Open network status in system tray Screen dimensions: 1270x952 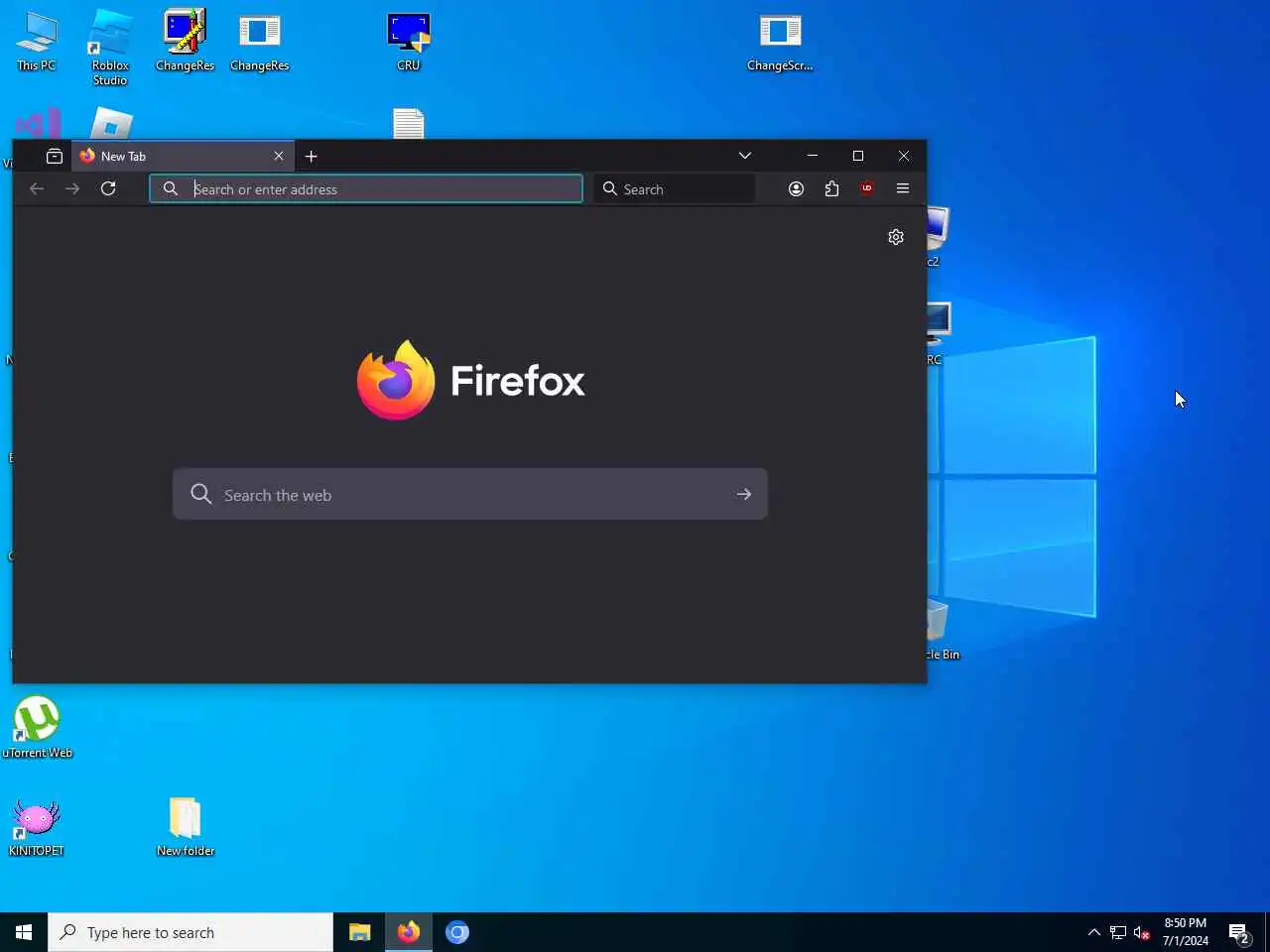pos(1118,932)
